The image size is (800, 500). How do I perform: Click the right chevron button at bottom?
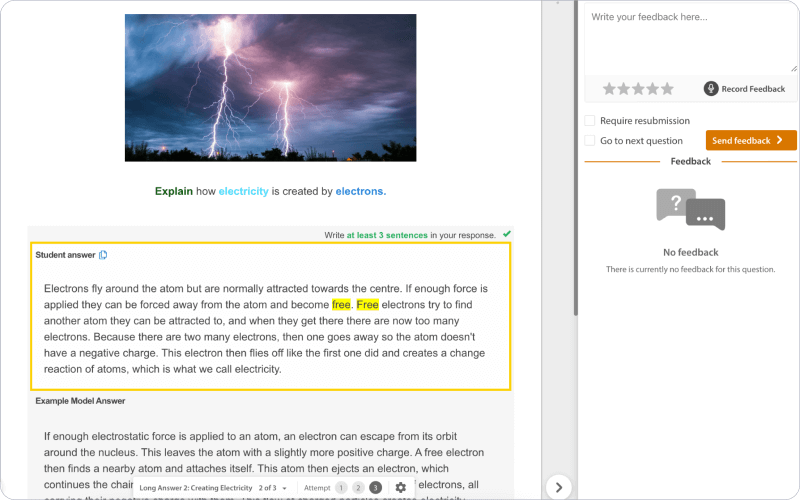[559, 487]
